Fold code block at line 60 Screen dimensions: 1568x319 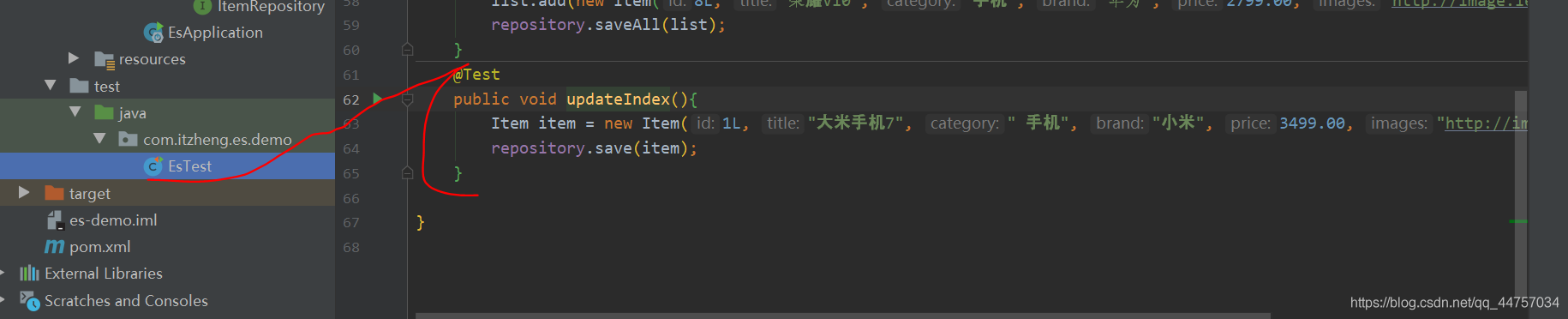click(x=408, y=50)
